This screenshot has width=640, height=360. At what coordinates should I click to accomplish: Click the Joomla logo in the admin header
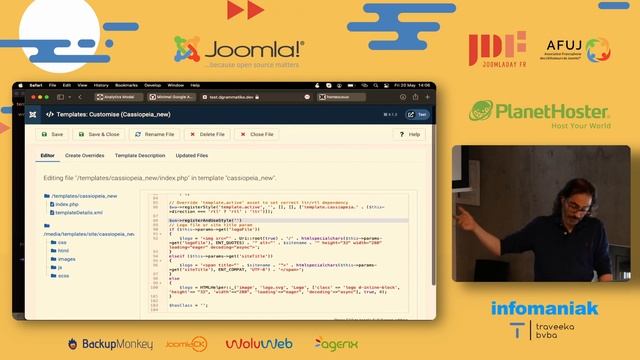[x=33, y=115]
